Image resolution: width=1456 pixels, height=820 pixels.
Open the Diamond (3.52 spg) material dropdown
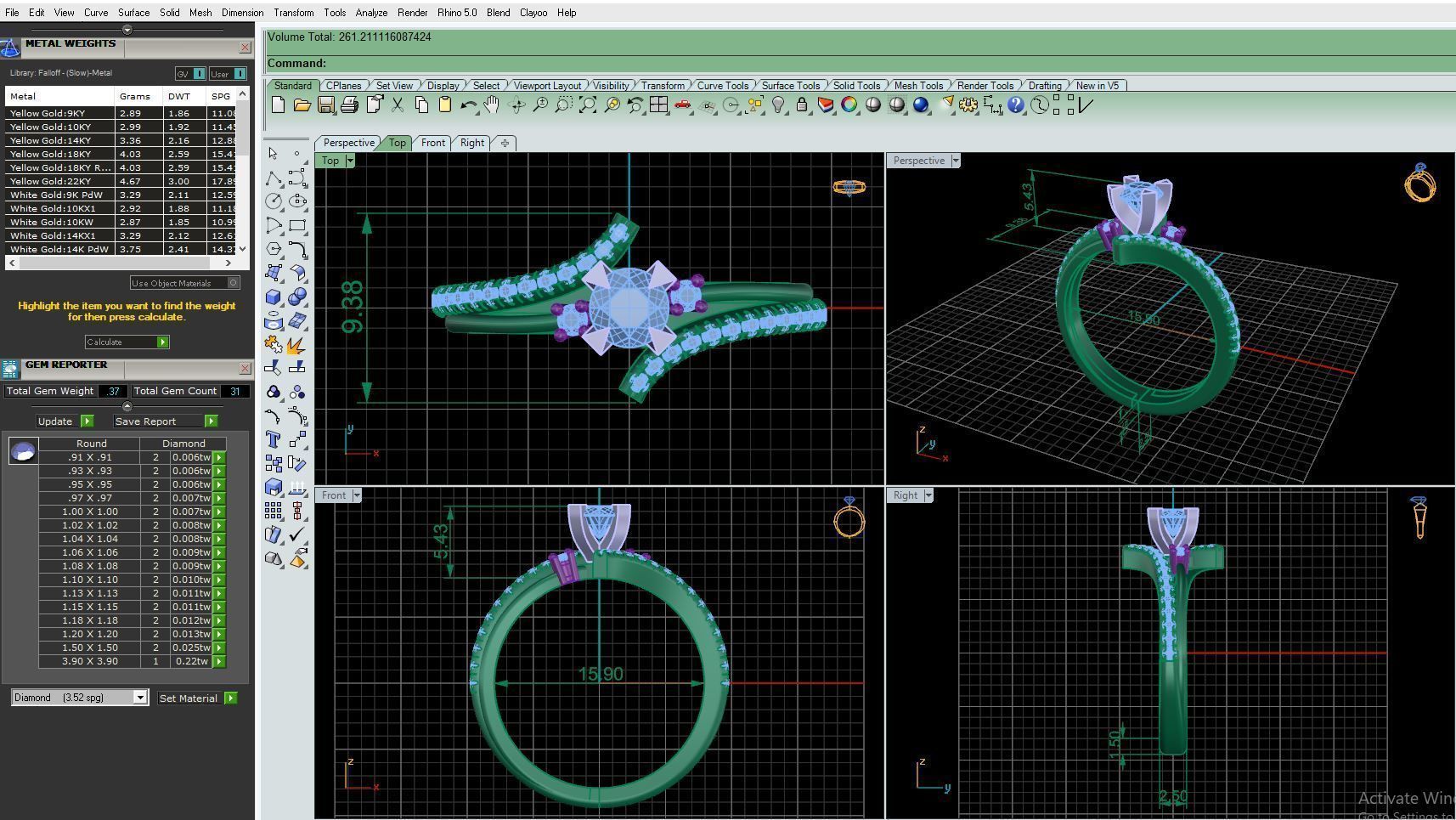pyautogui.click(x=141, y=698)
